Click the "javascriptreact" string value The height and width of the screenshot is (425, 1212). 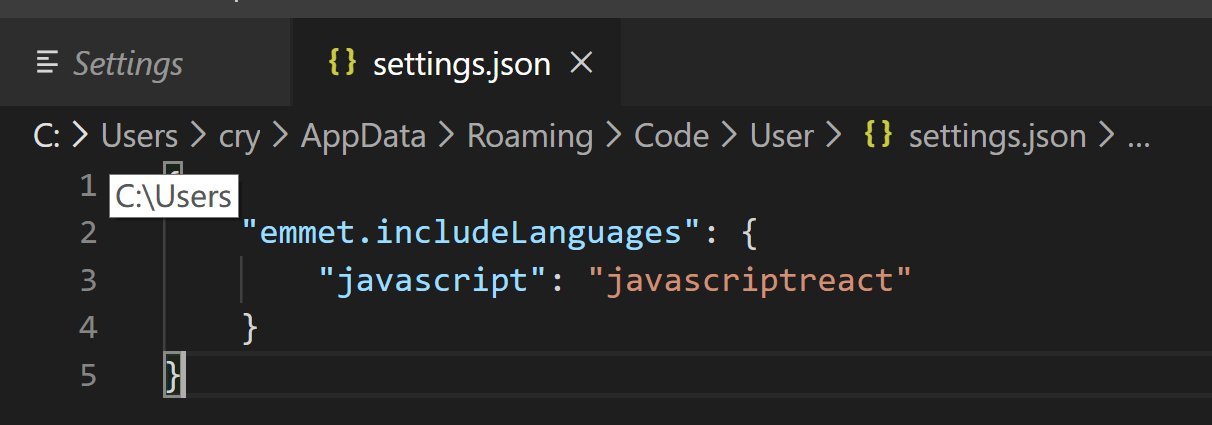click(x=750, y=280)
